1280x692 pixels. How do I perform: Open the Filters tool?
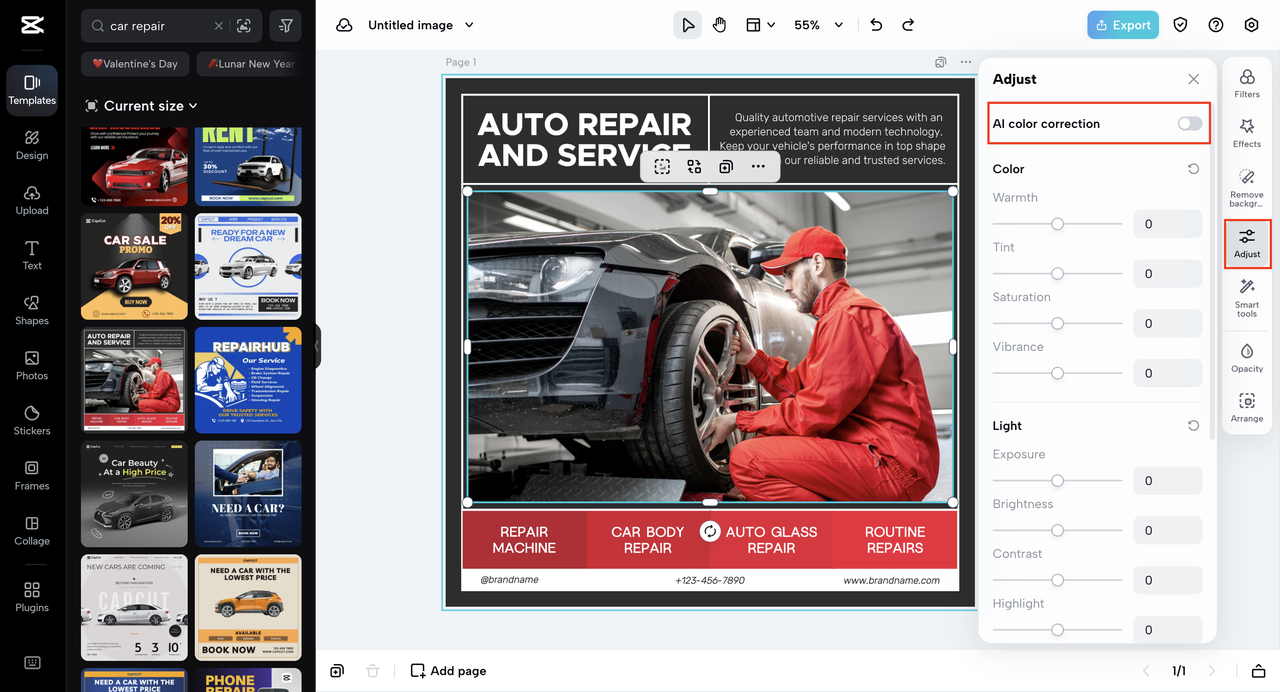point(1247,84)
